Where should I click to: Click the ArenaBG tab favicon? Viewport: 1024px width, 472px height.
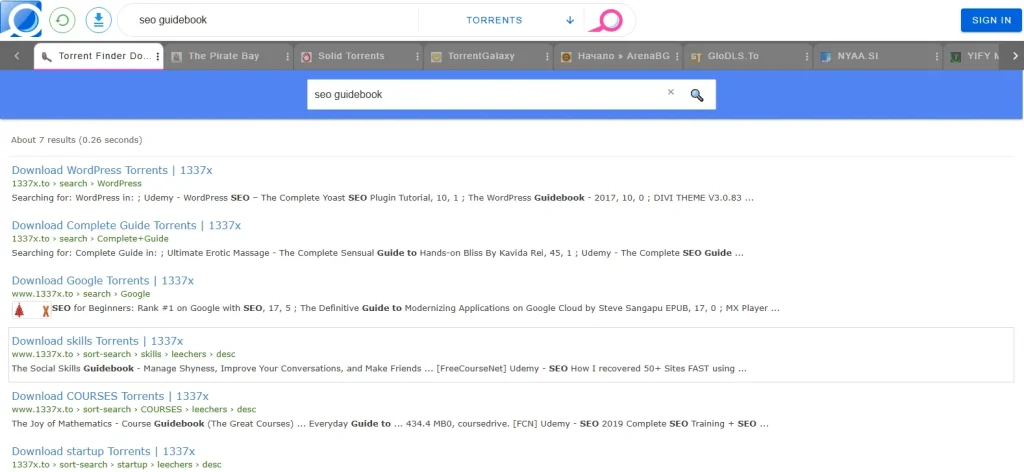[x=566, y=57]
